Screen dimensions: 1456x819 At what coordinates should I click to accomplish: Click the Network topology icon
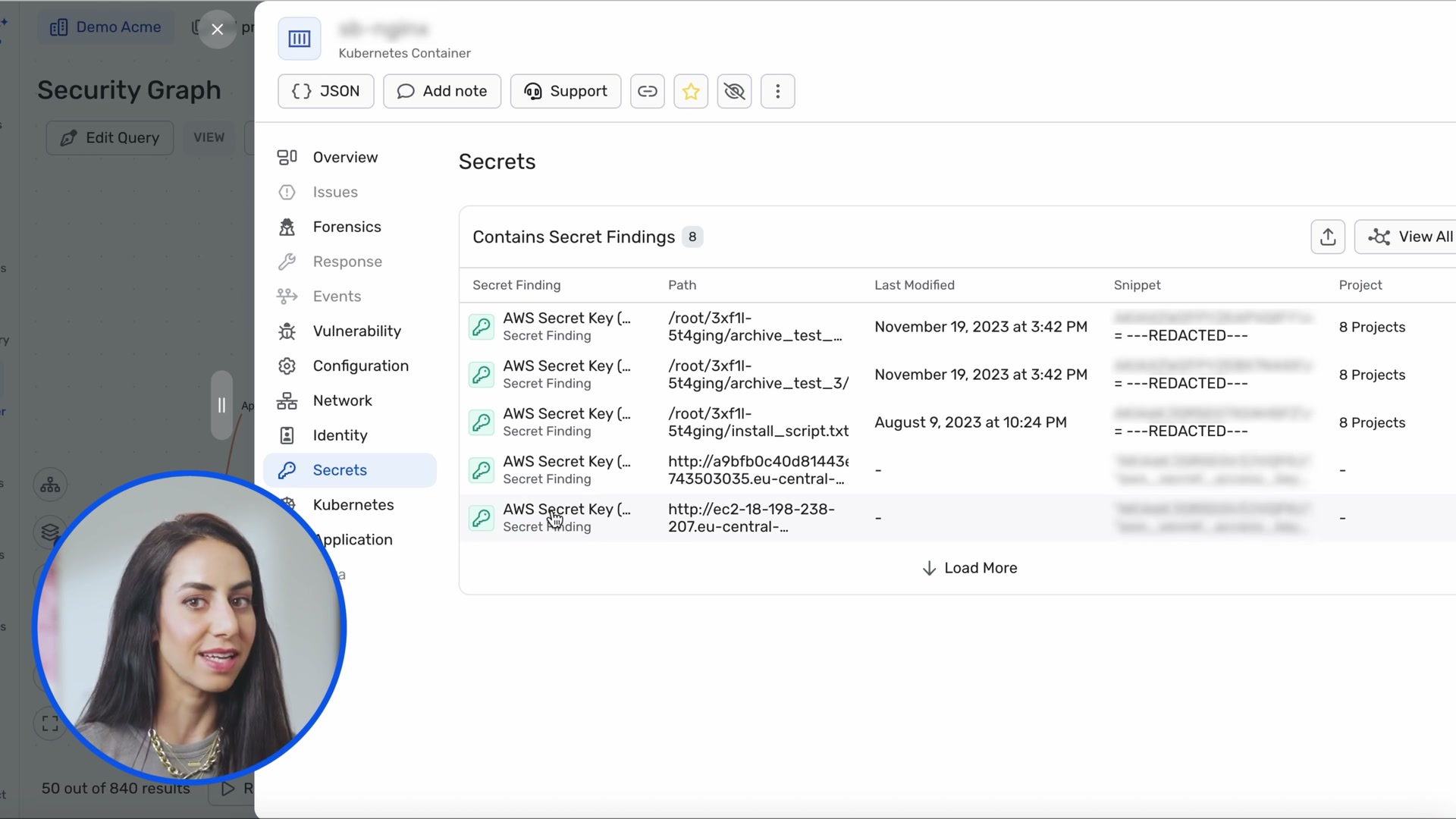[287, 400]
